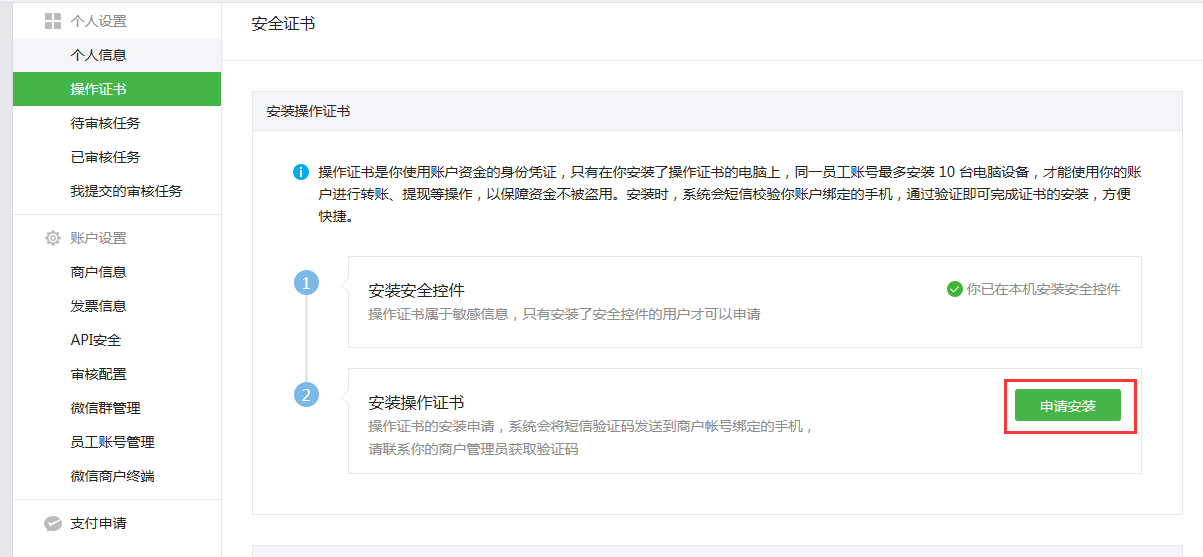Screen dimensions: 1203x557
Task: Navigate to 商户信息
Action: click(x=98, y=272)
